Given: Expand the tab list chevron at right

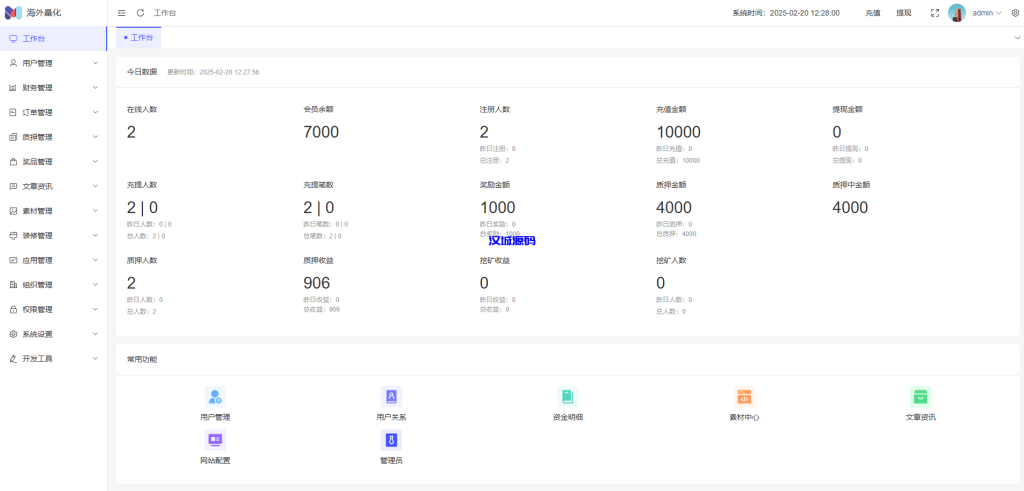Looking at the screenshot, I should click(x=1017, y=37).
